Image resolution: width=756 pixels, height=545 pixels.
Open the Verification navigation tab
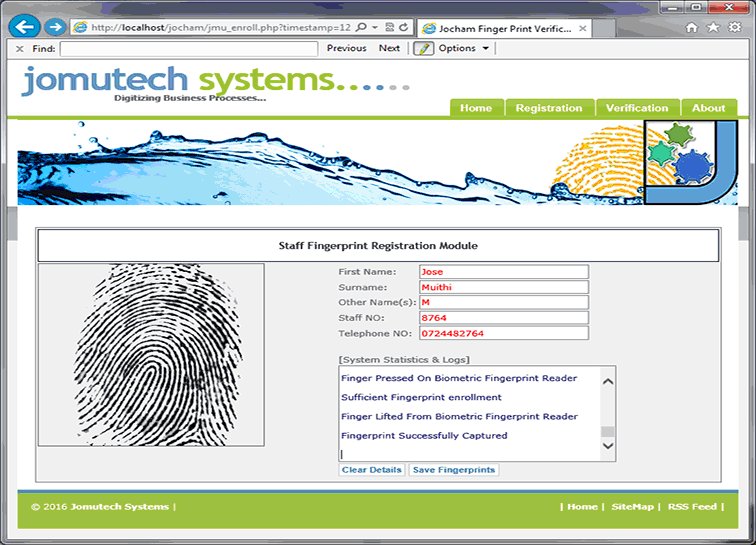tap(637, 108)
